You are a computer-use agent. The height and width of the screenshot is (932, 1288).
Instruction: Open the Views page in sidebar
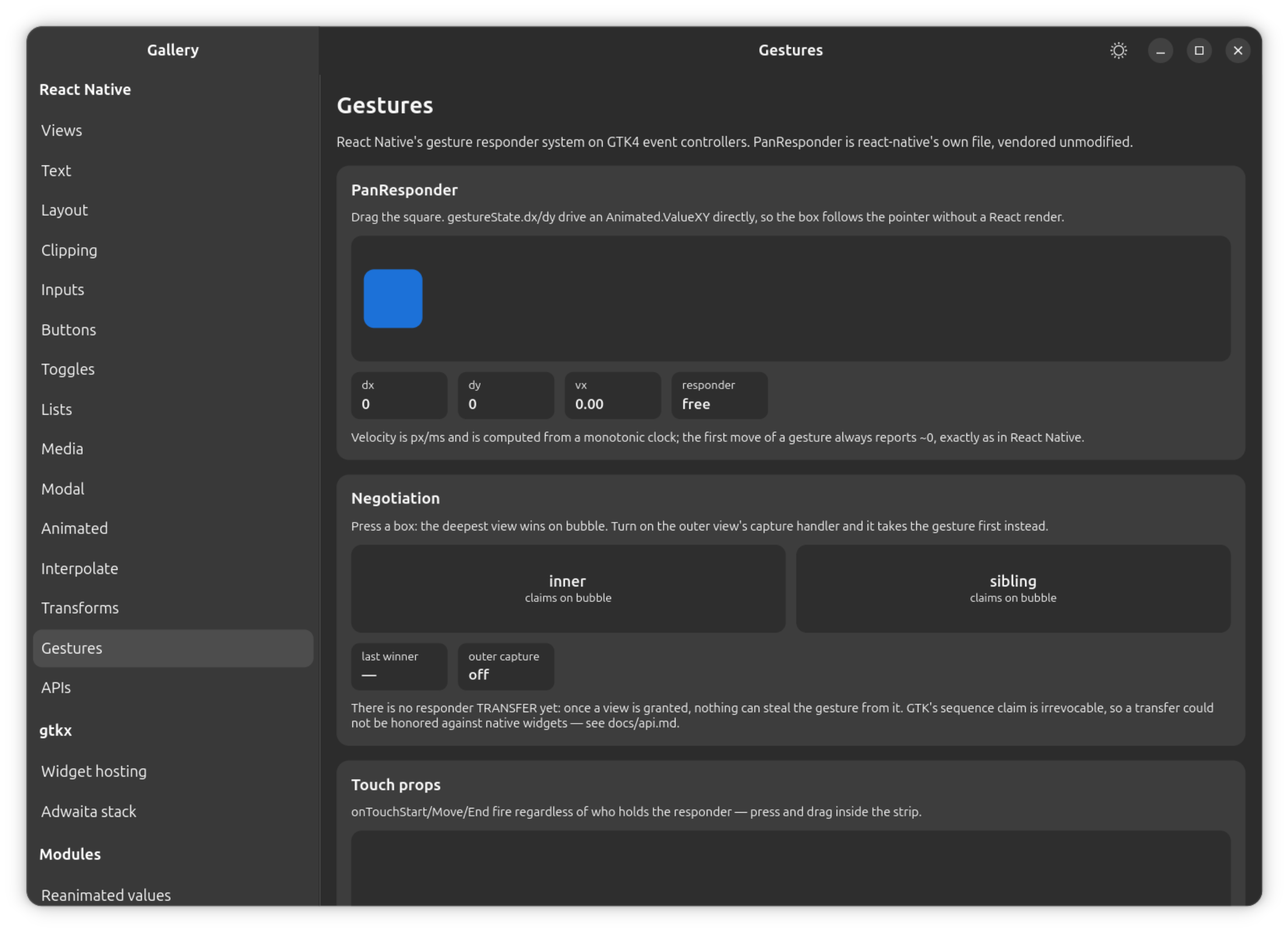[173, 130]
